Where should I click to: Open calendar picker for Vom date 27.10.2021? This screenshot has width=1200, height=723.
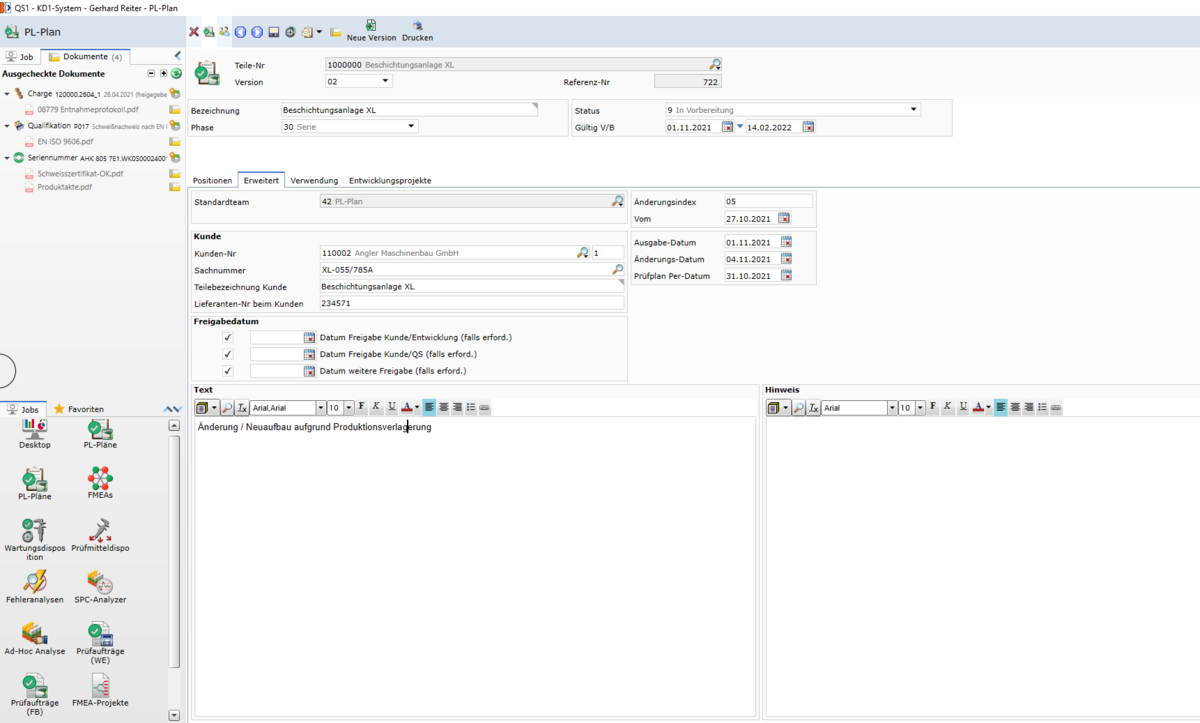pos(784,218)
